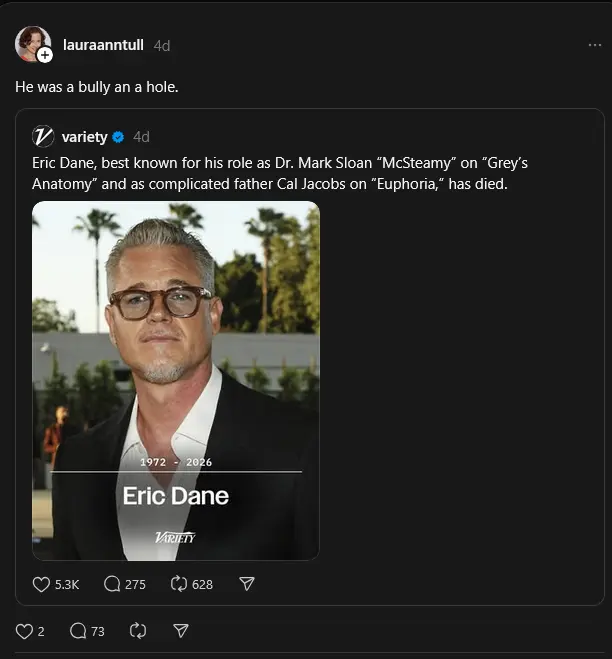
Task: Repost the quoted Variety post (628)
Action: pos(180,584)
